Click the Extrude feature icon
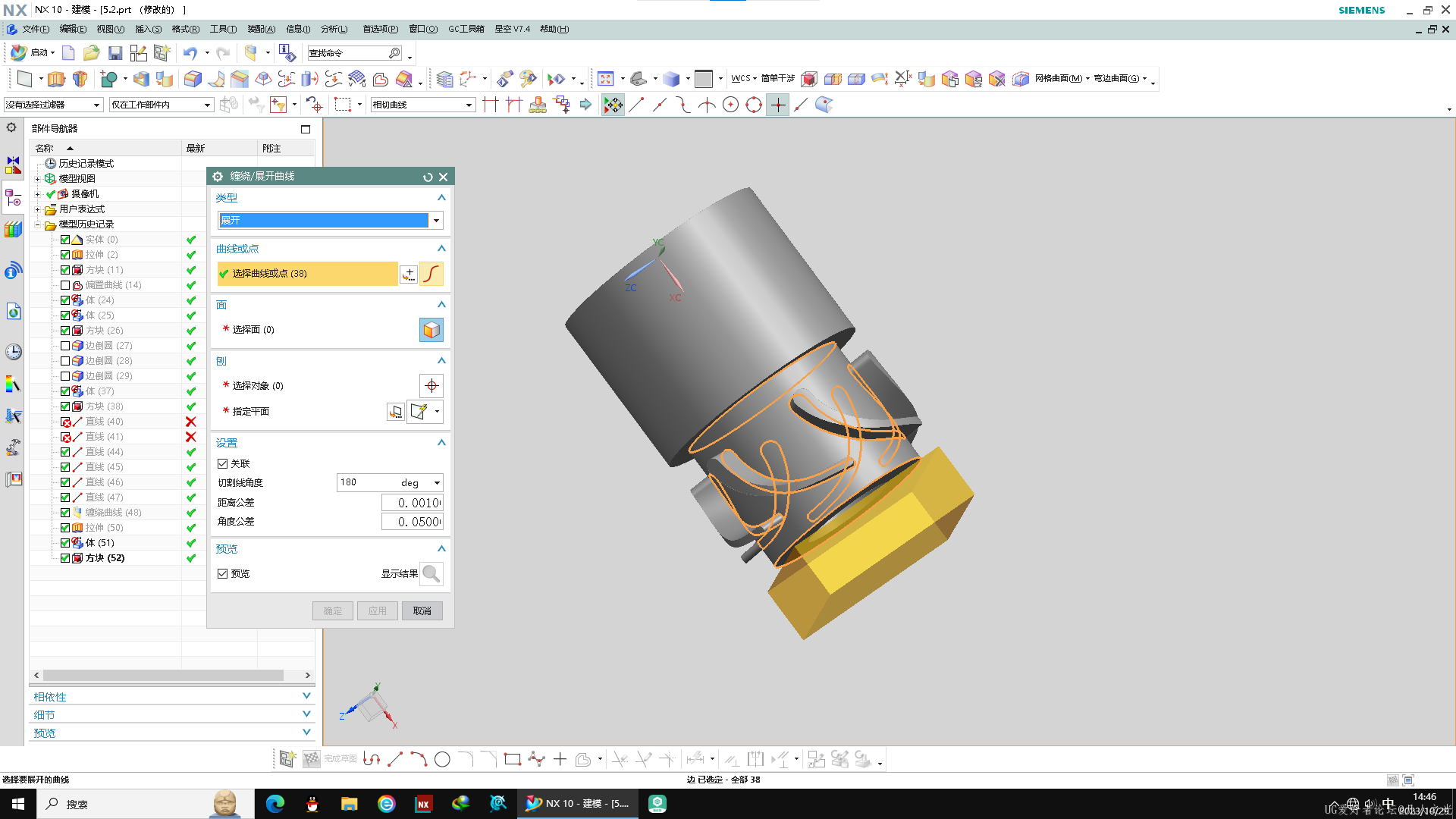 56,79
